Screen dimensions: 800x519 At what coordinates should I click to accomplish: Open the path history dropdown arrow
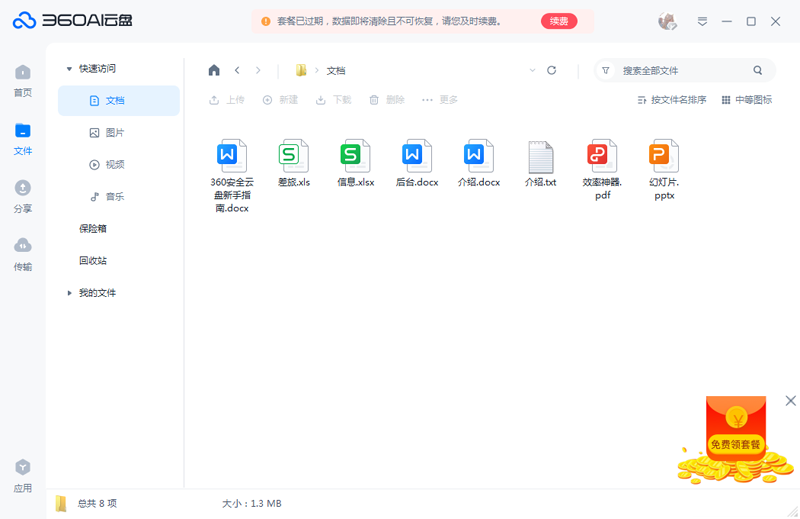click(532, 70)
